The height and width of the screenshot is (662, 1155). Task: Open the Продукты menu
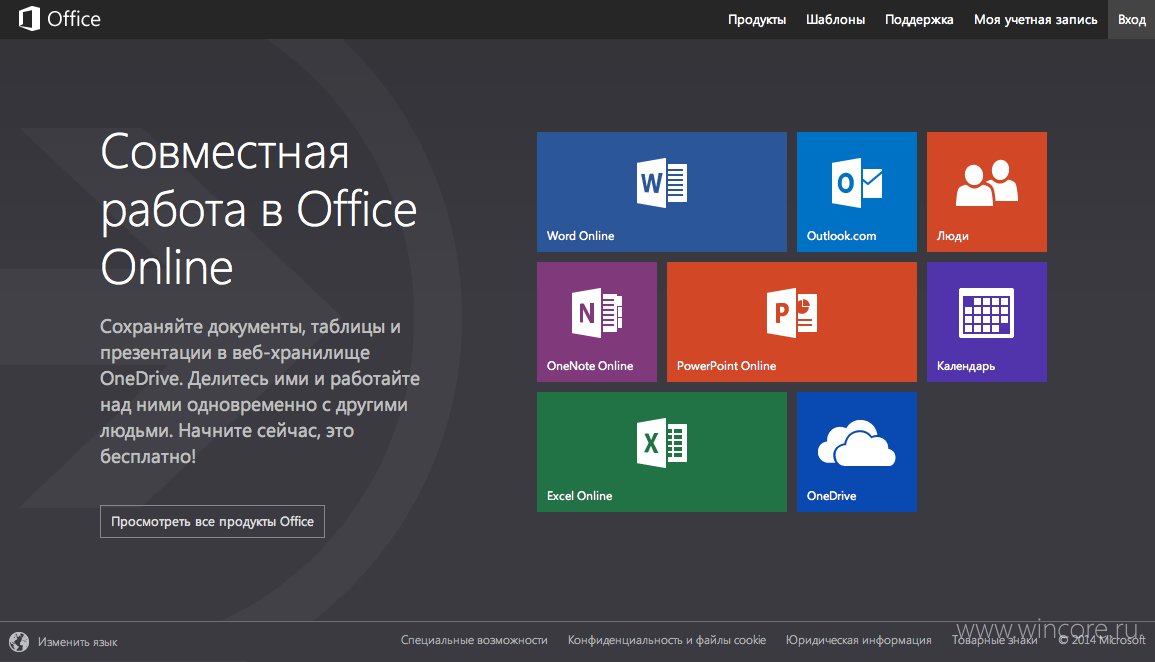pos(756,19)
